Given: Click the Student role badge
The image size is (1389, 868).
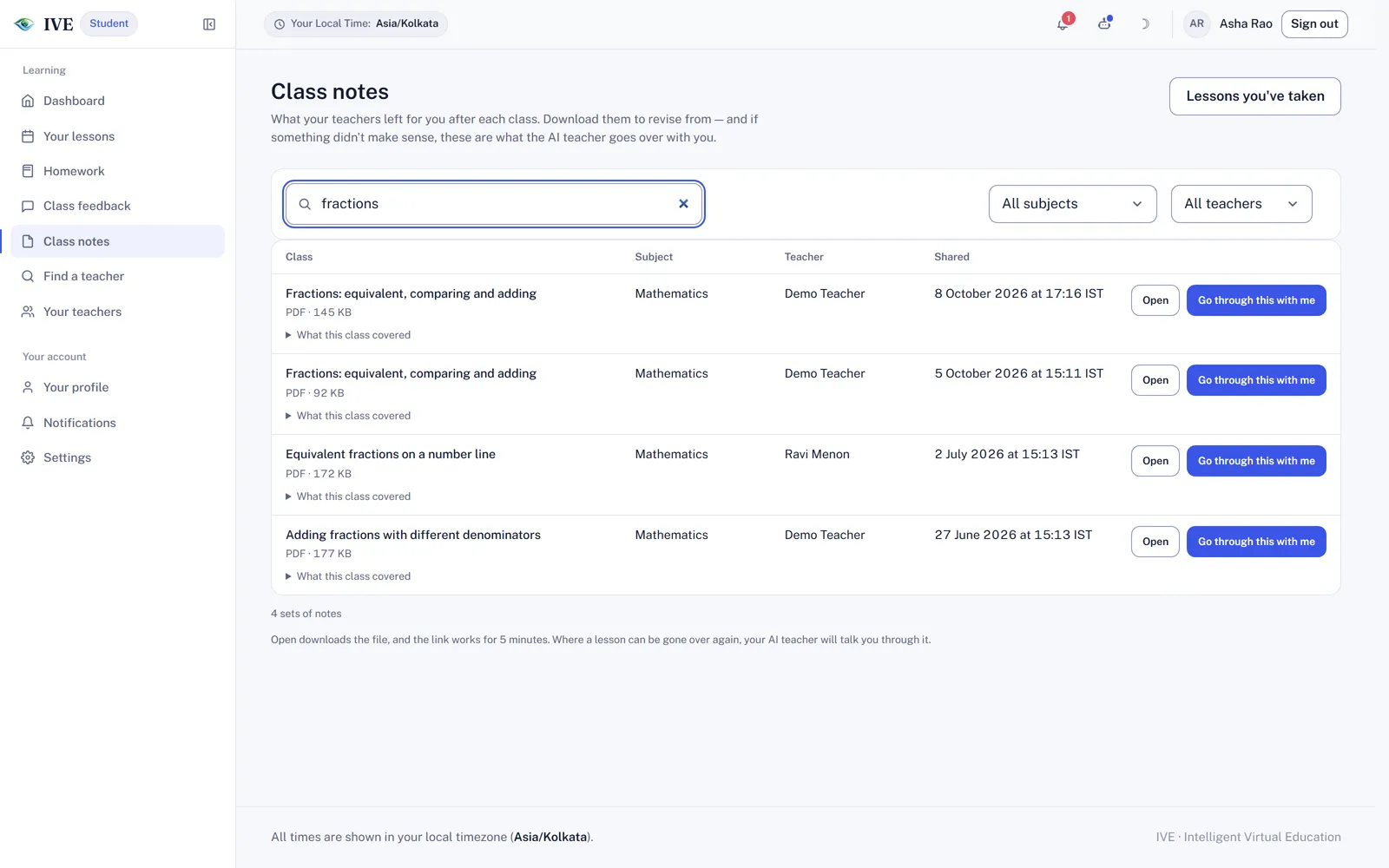Looking at the screenshot, I should click(109, 23).
